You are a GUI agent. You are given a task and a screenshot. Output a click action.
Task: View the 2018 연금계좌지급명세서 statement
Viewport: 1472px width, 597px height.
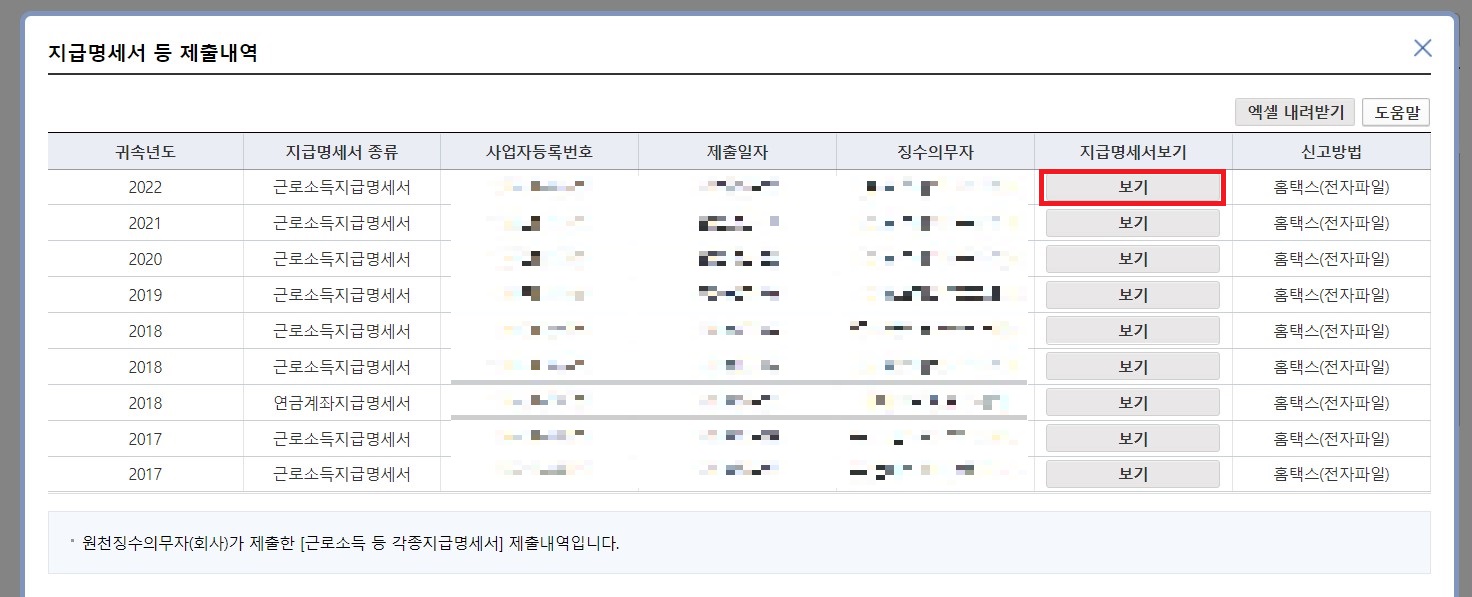tap(1131, 402)
